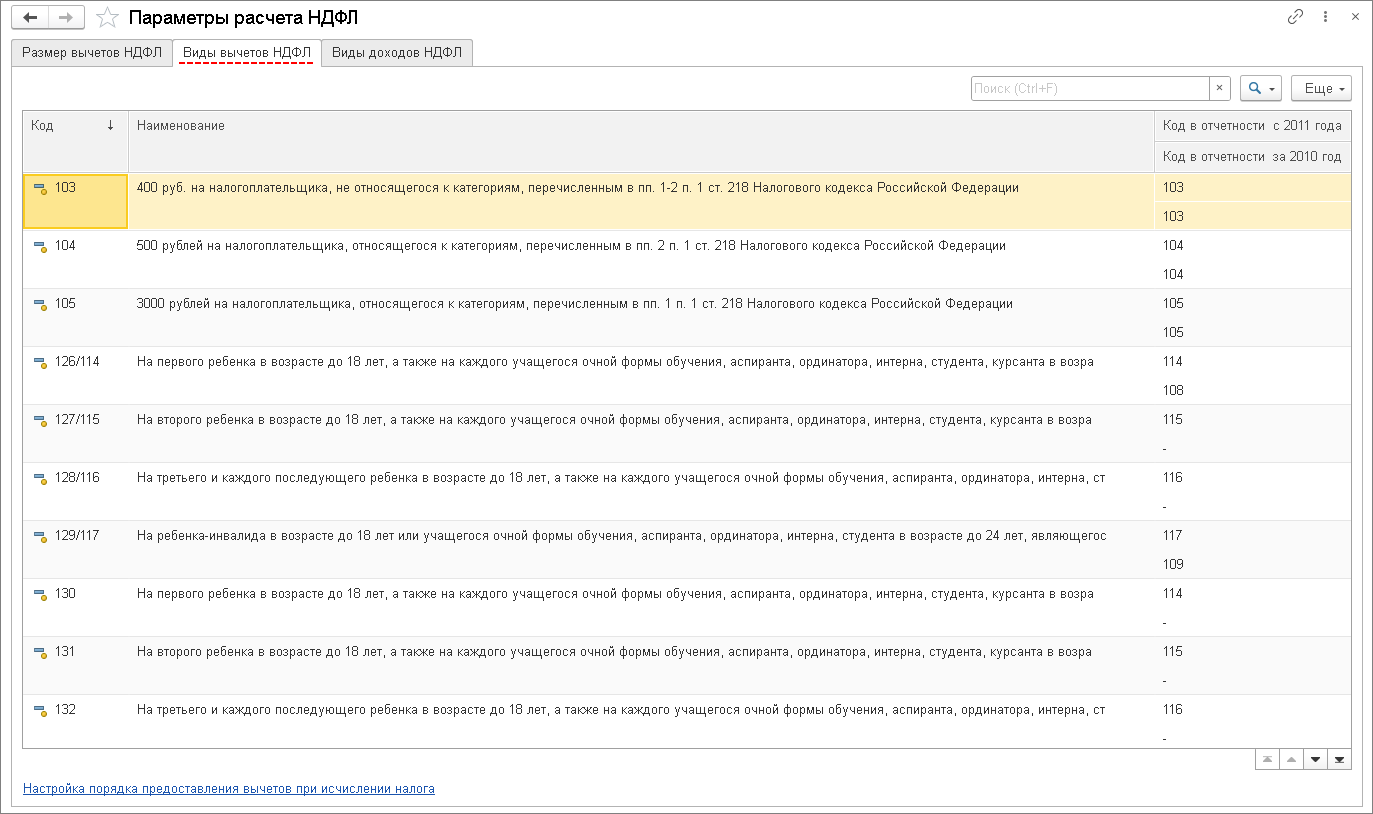1373x814 pixels.
Task: Click the row icon for code 126/114
Action: pos(40,362)
